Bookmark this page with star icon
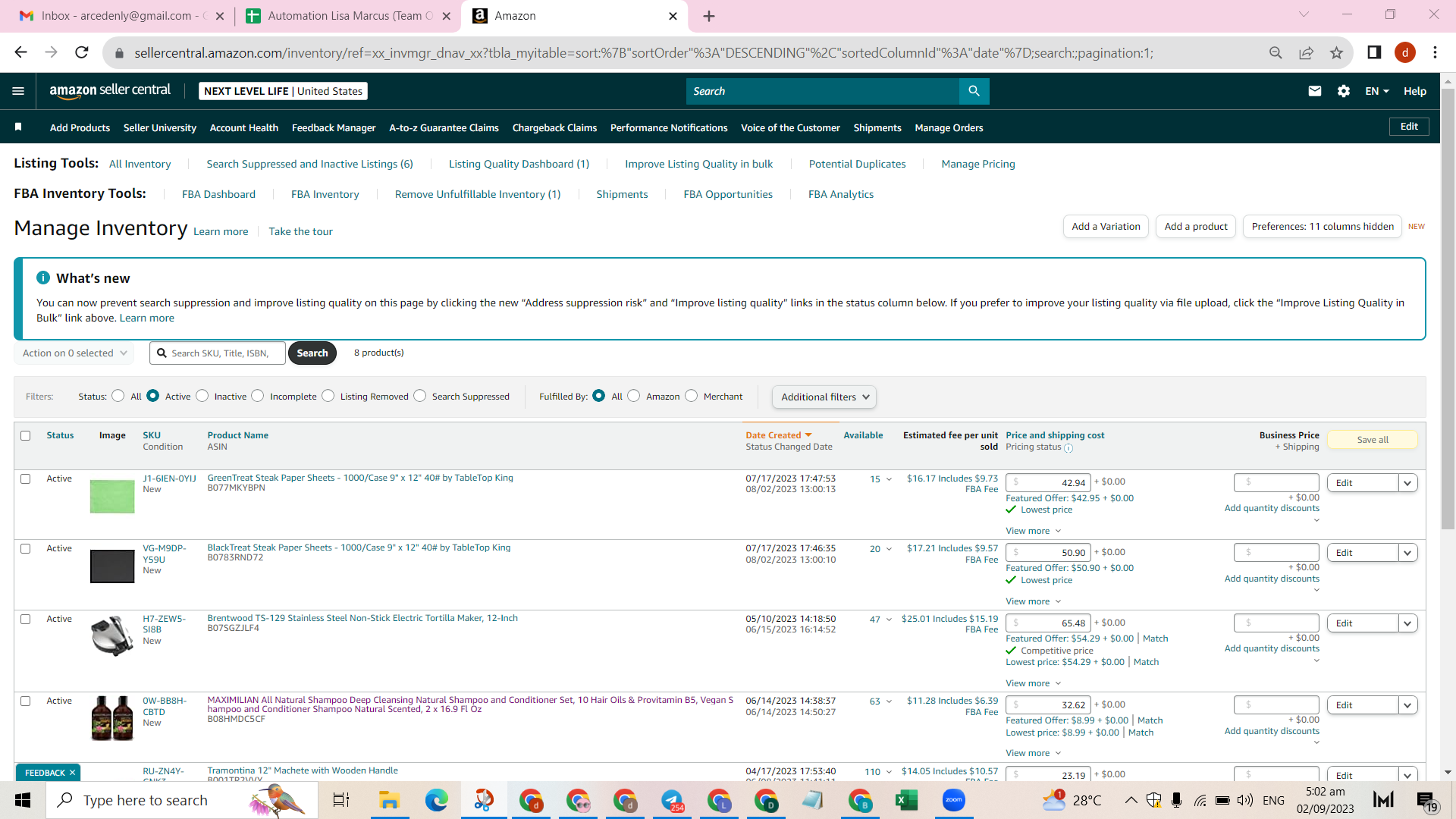 click(1336, 52)
